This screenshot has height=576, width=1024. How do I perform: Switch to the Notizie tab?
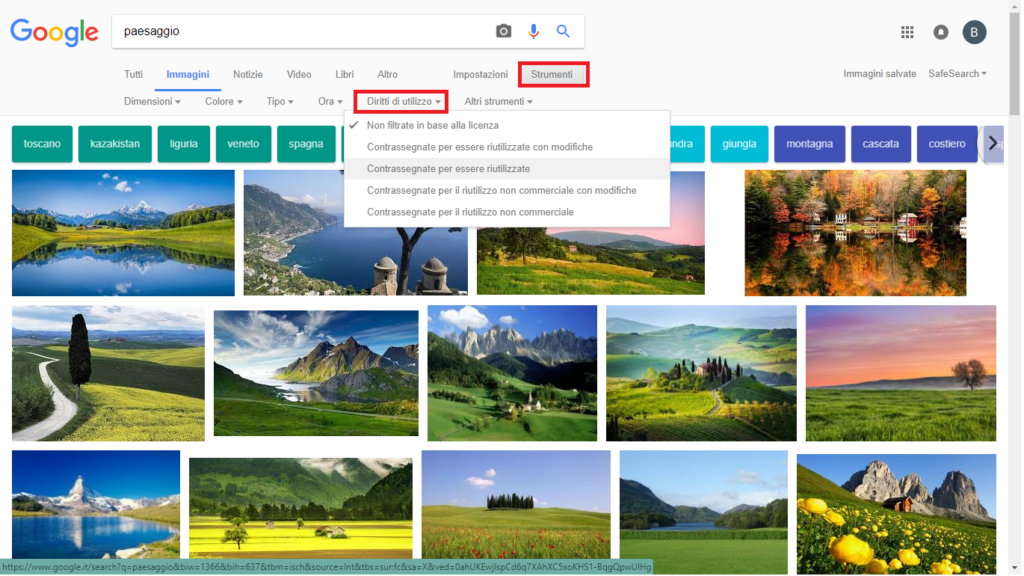[x=248, y=74]
